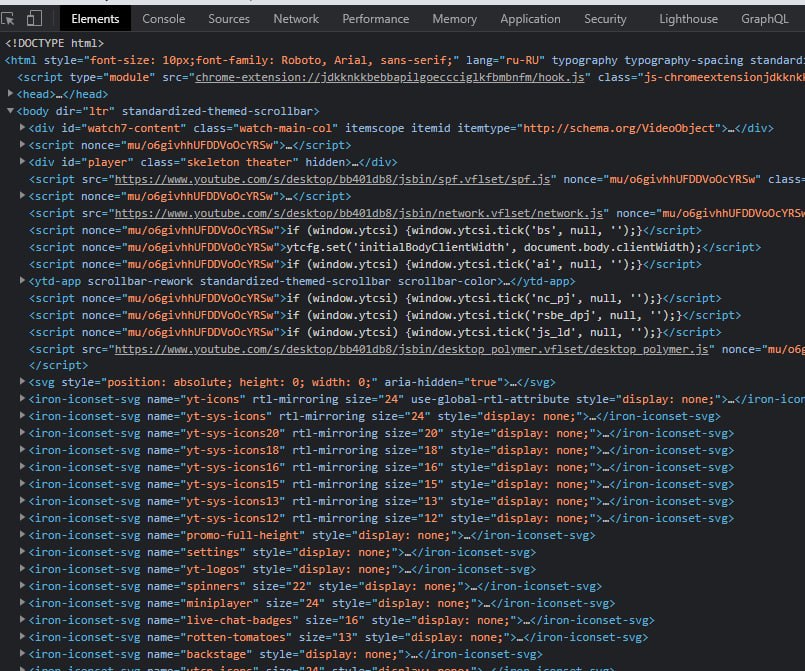Screen dimensions: 805x671
Task: Open the Network tab
Action: pos(296,19)
